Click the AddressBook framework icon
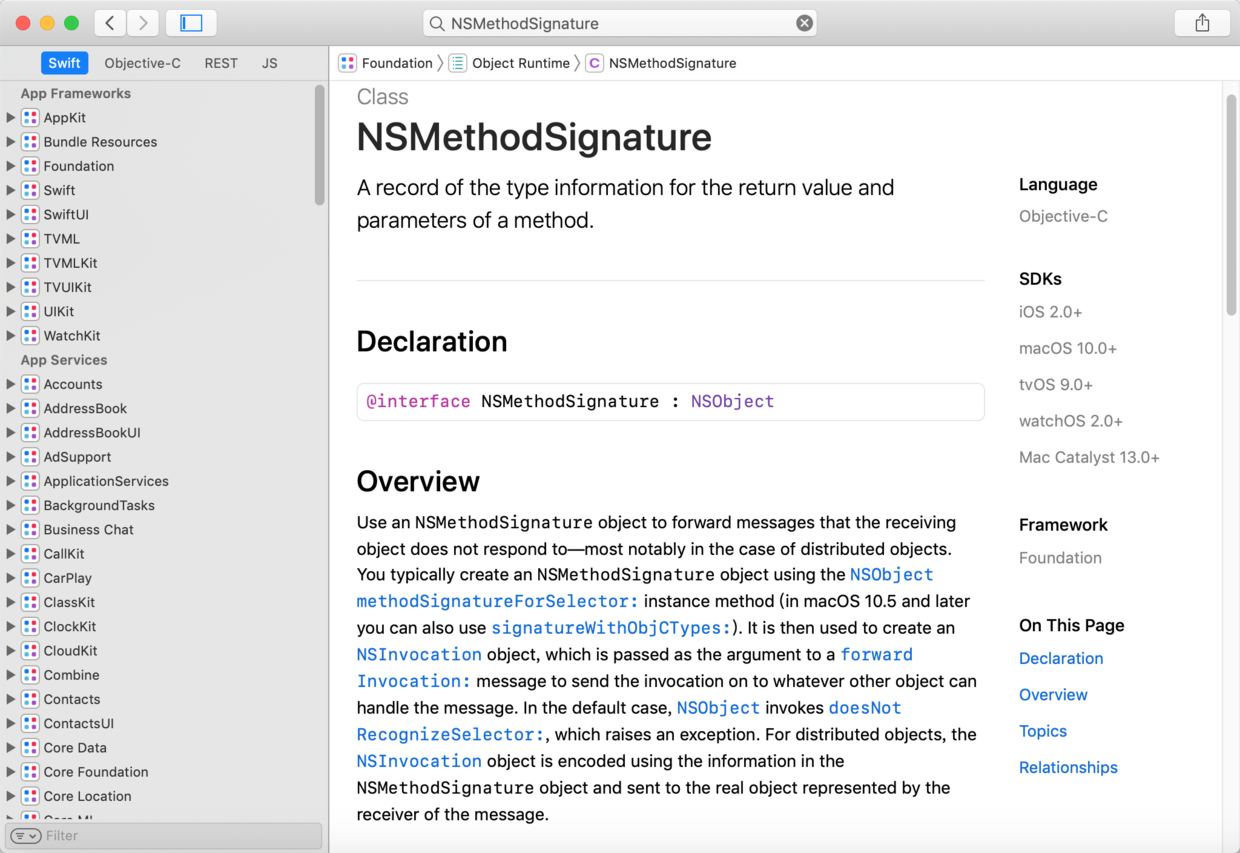This screenshot has height=853, width=1240. pos(30,409)
